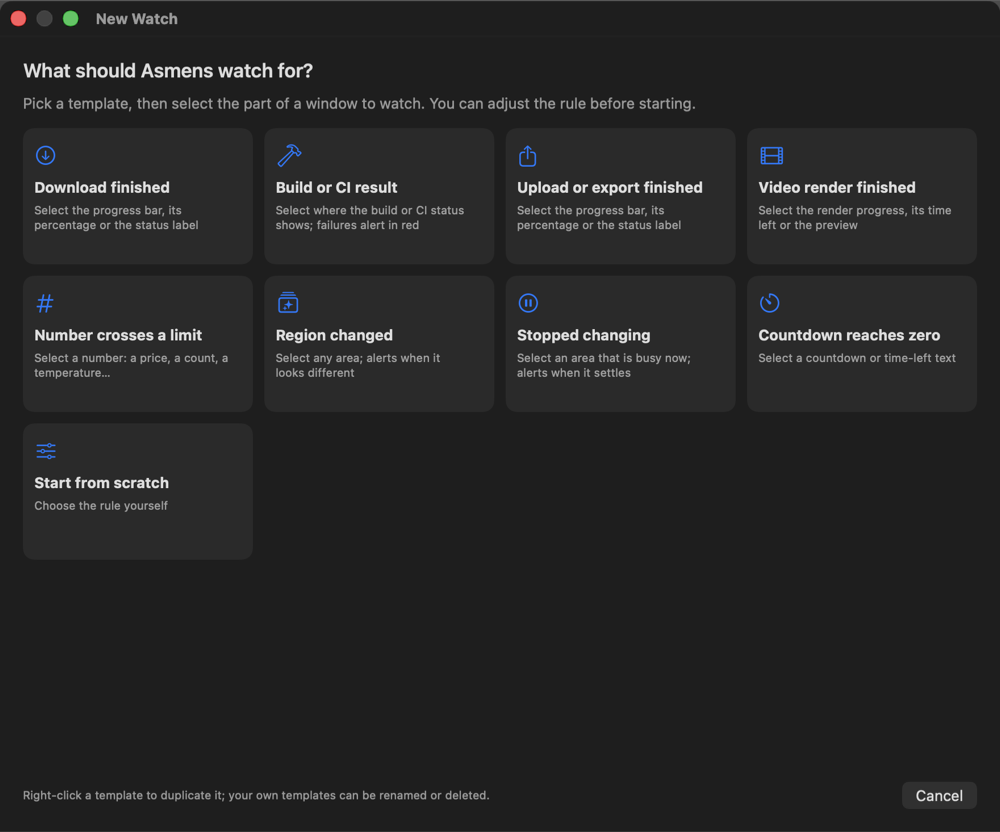Image resolution: width=1000 pixels, height=832 pixels.
Task: Open the Start from scratch title
Action: pyautogui.click(x=101, y=483)
